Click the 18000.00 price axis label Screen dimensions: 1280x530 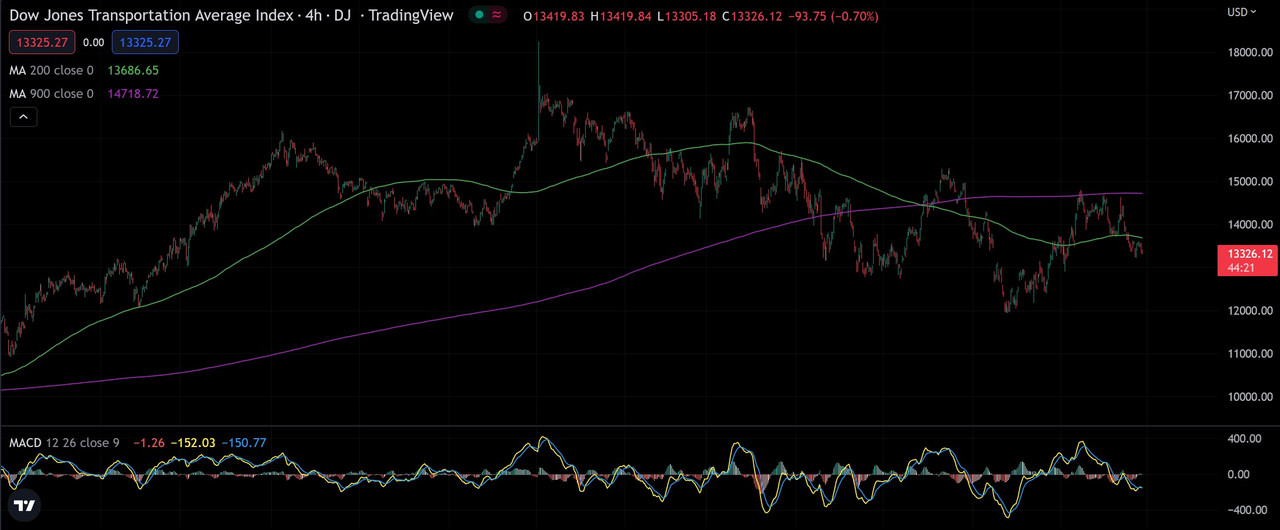coord(1248,53)
